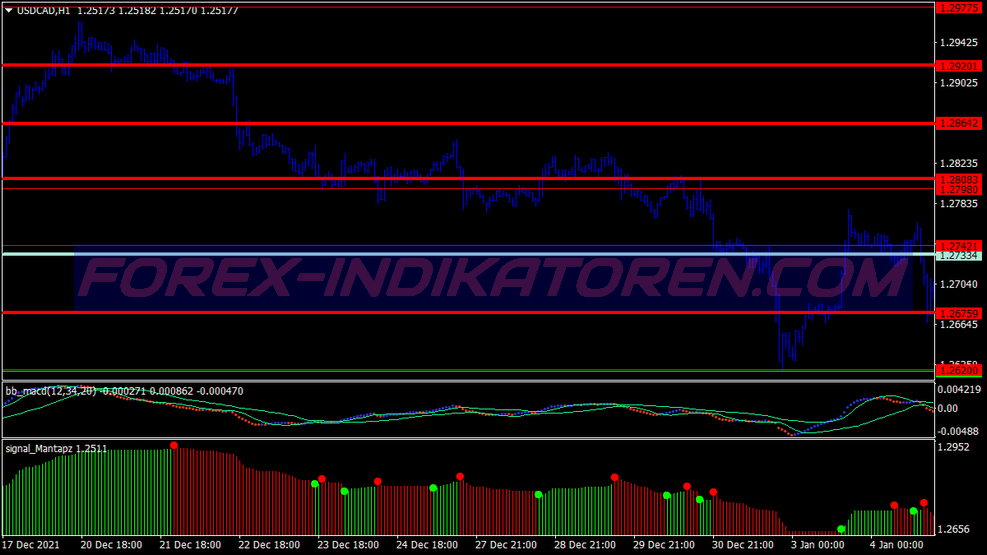Click the USDCAD,H1 symbol title text
This screenshot has width=987, height=555.
(43, 11)
